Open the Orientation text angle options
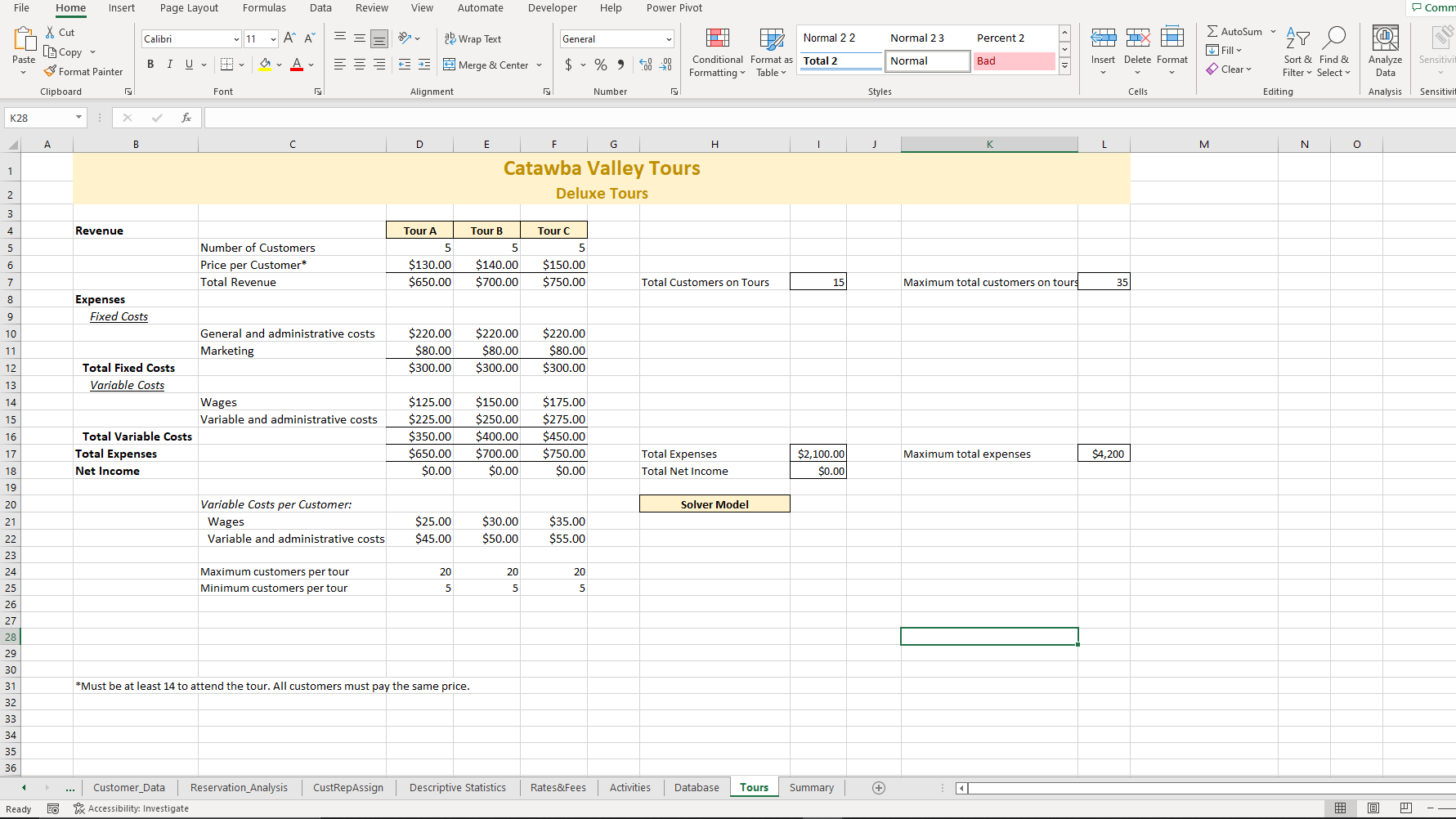Screen dimensions: 1456x819 pyautogui.click(x=409, y=38)
